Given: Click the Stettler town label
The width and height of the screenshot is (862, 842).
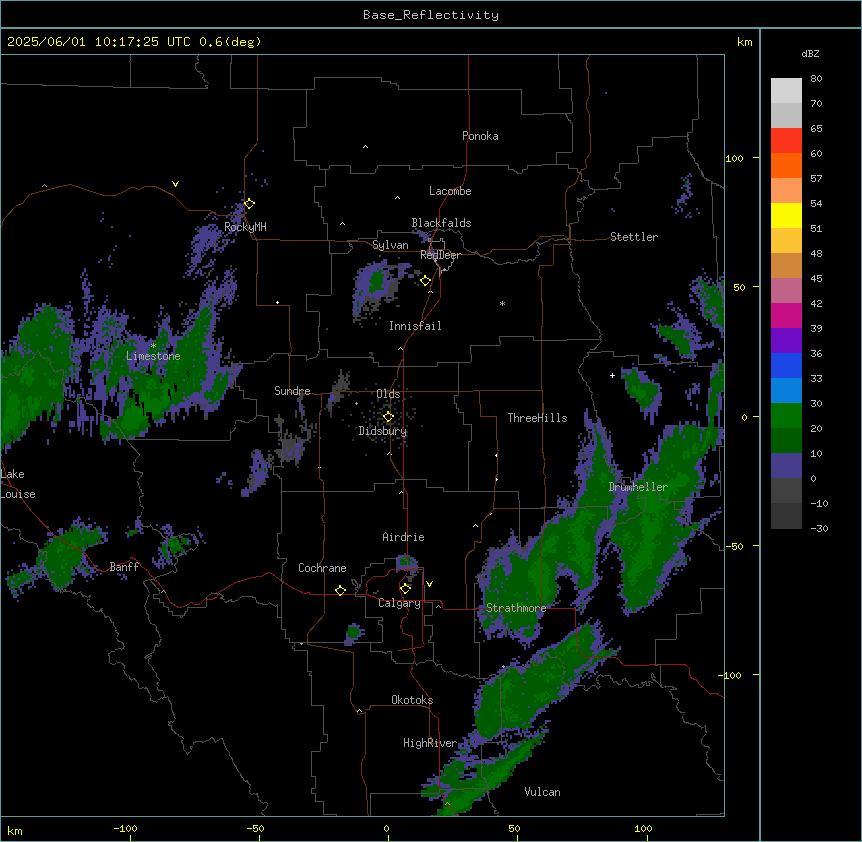Looking at the screenshot, I should pyautogui.click(x=634, y=237).
